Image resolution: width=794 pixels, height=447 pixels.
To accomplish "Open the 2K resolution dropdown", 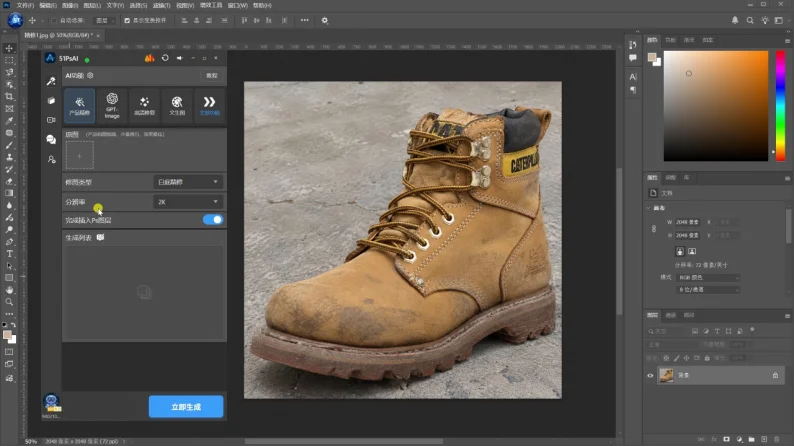I will coord(187,202).
